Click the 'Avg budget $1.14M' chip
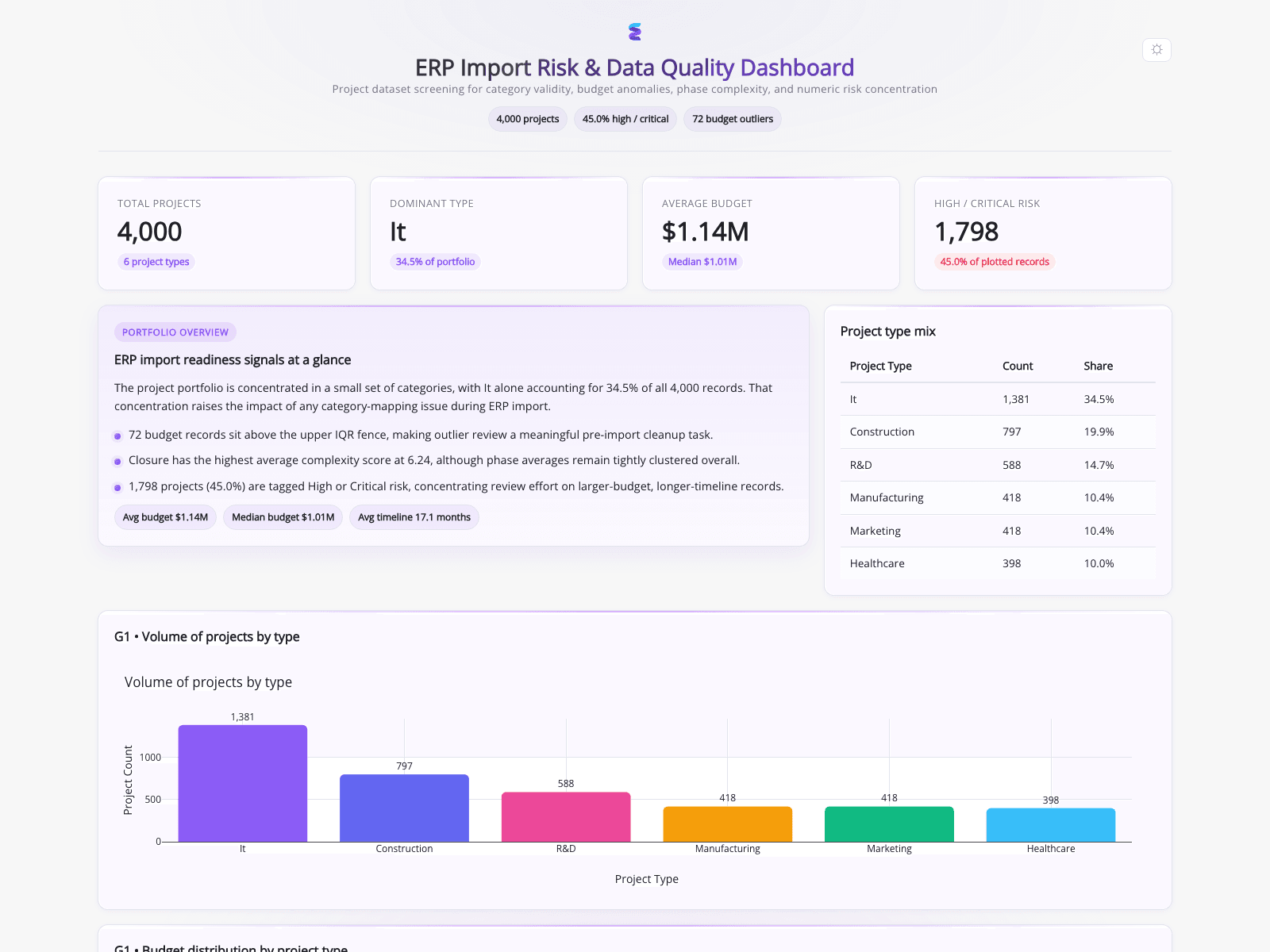 click(x=165, y=517)
